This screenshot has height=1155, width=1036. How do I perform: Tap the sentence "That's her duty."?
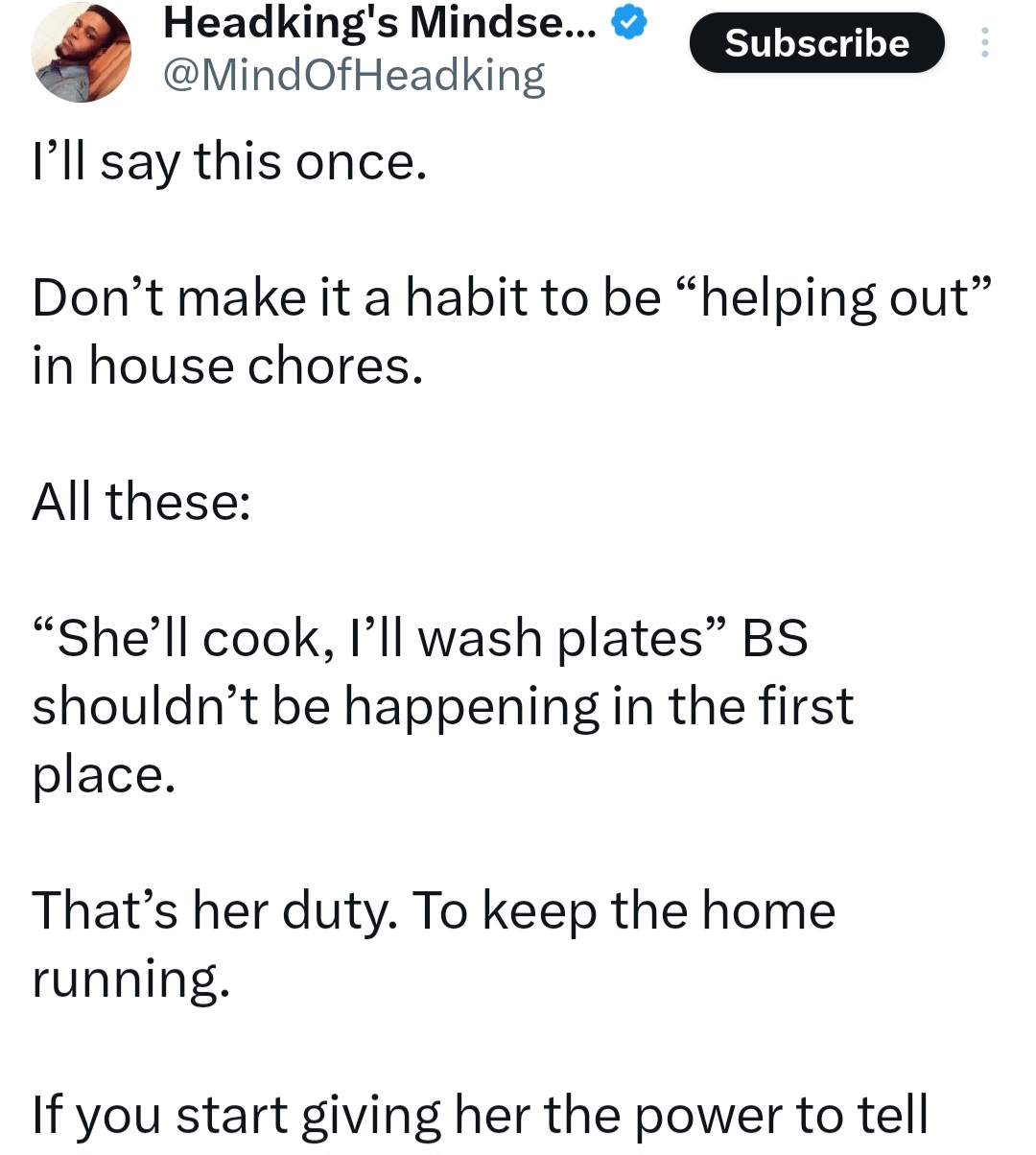(x=213, y=910)
